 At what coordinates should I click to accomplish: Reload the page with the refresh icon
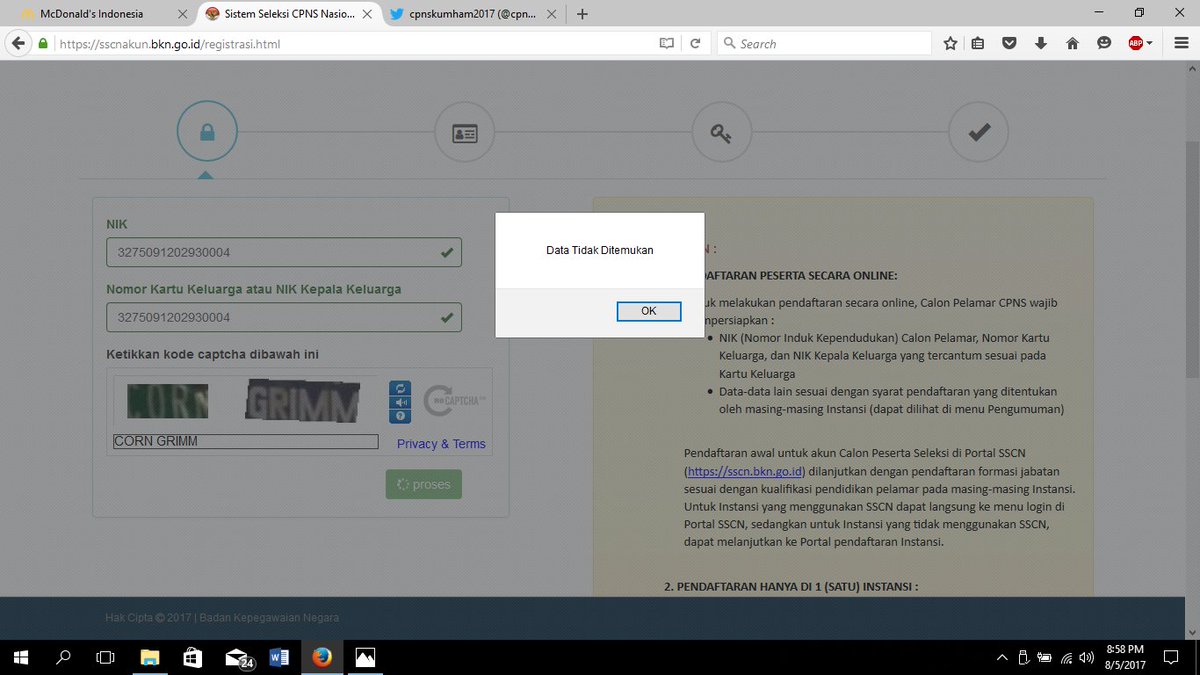click(695, 44)
